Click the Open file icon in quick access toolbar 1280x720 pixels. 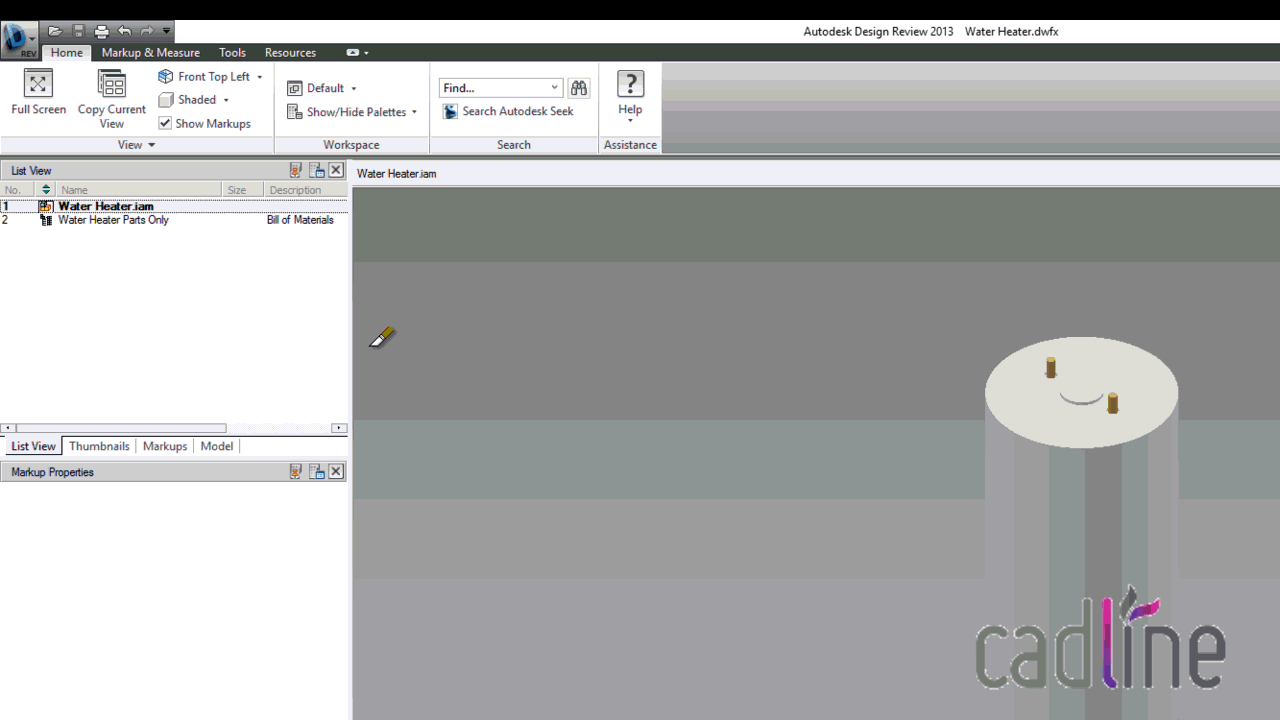[55, 31]
